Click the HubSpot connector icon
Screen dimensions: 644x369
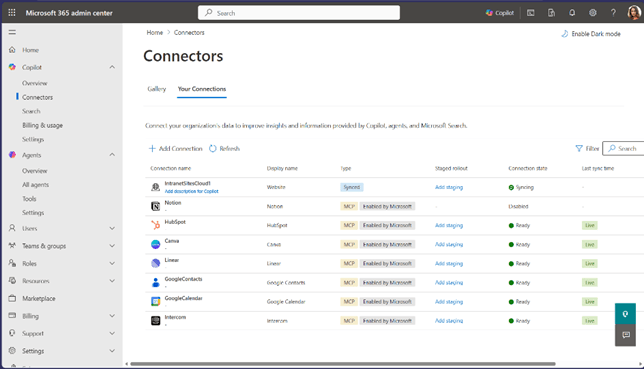(x=155, y=225)
